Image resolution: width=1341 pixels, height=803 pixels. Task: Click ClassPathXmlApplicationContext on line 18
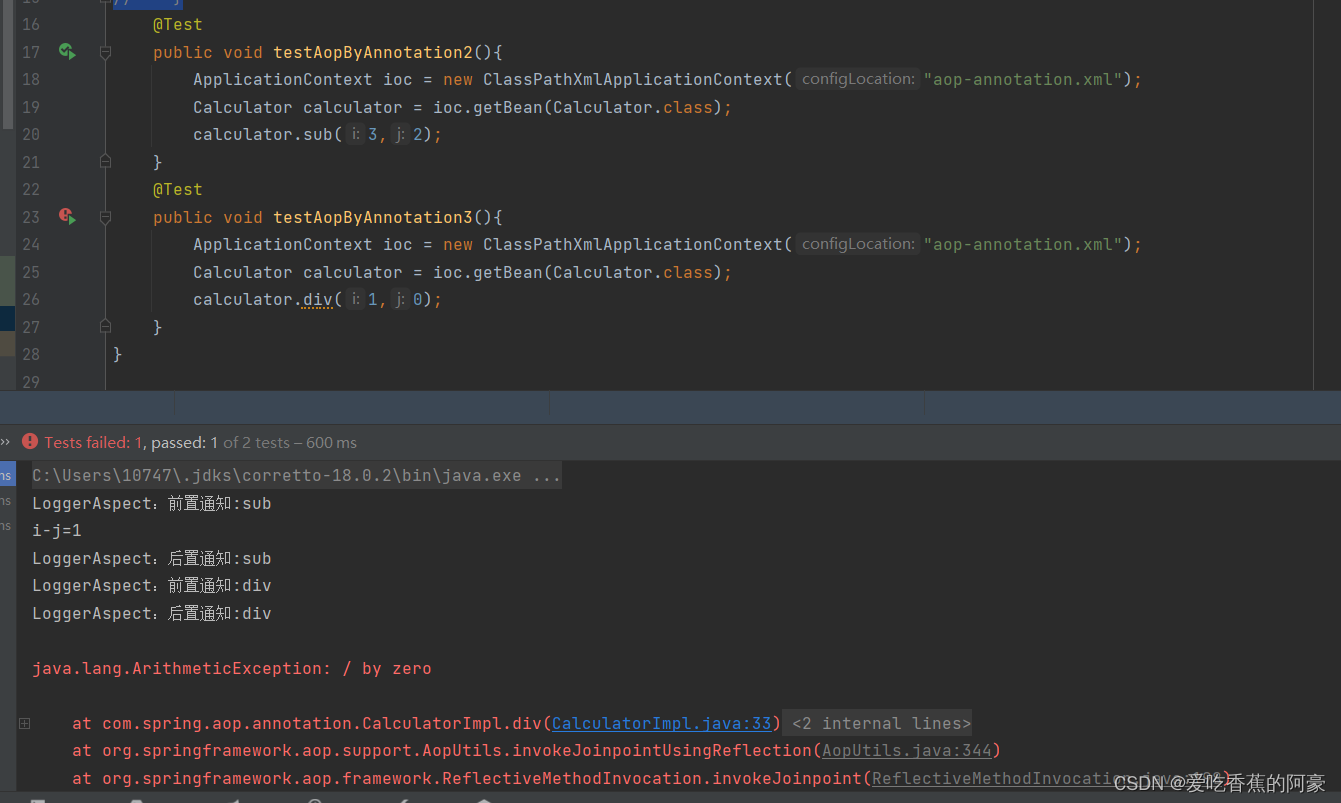632,79
